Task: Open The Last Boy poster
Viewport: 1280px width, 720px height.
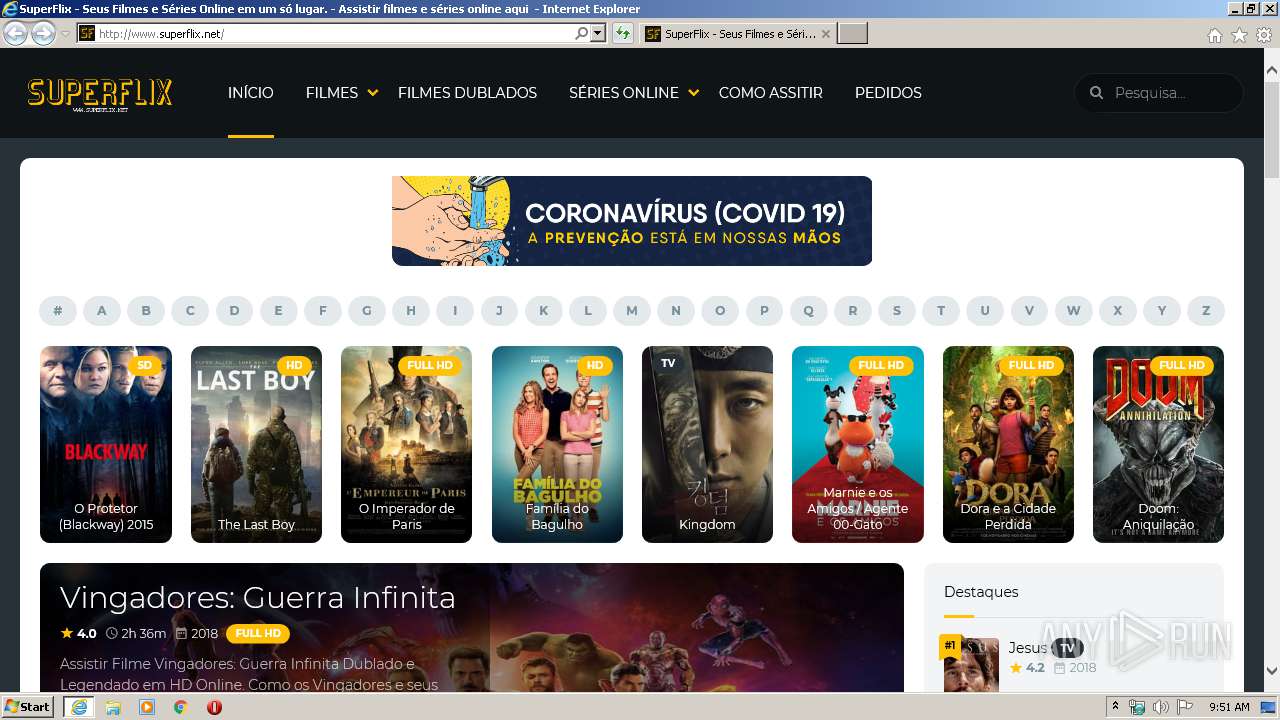Action: [256, 444]
